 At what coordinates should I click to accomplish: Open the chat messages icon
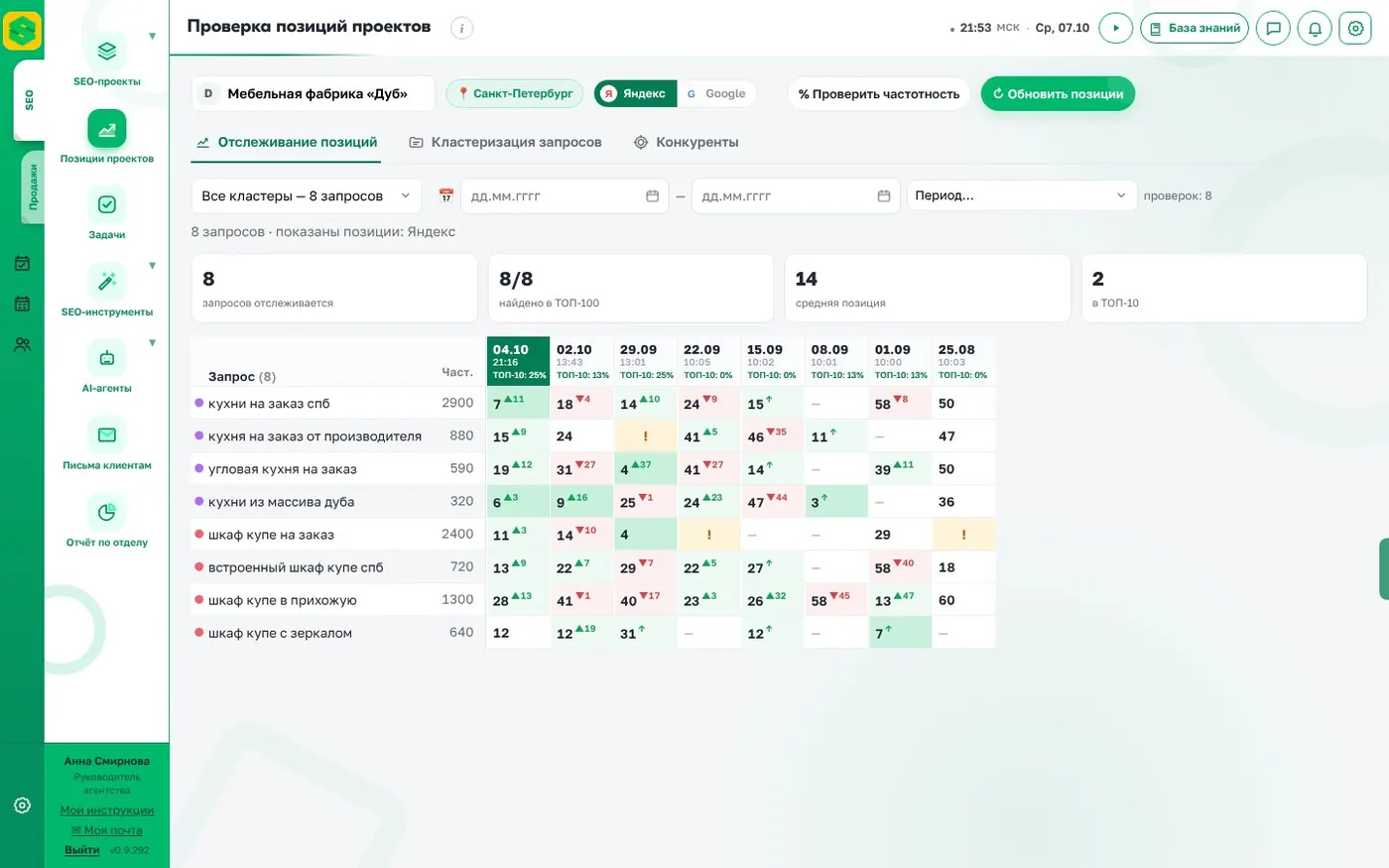click(x=1273, y=28)
